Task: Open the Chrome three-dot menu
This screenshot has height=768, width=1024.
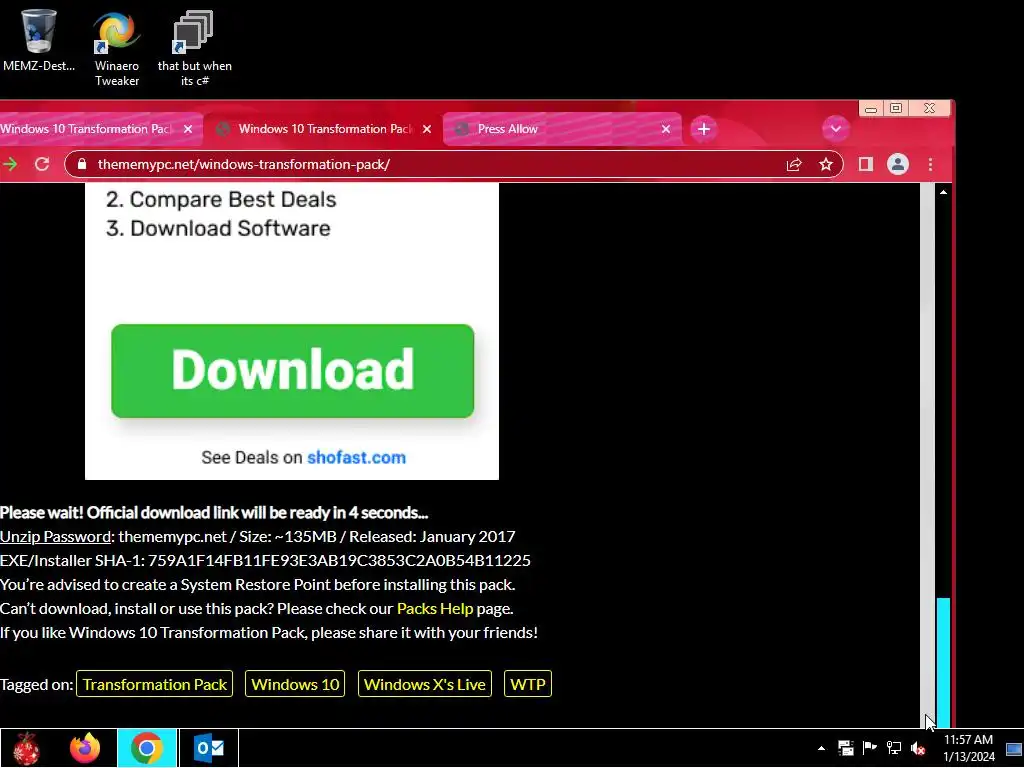Action: click(931, 164)
